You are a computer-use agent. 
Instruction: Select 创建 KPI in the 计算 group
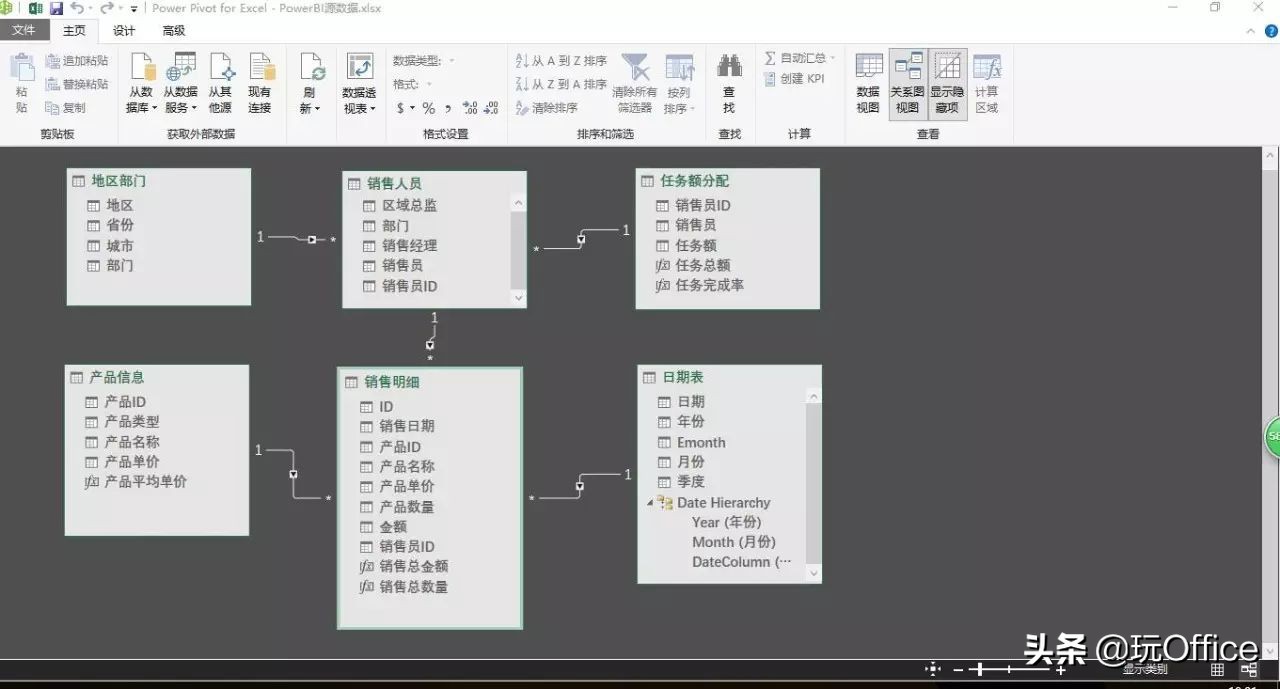791,79
